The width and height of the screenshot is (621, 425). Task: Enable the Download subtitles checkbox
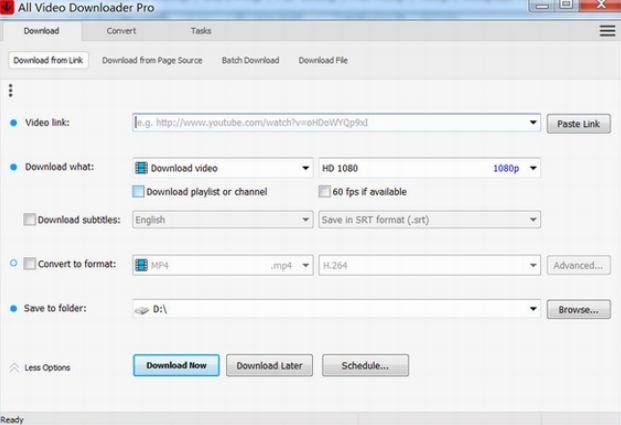pos(29,219)
